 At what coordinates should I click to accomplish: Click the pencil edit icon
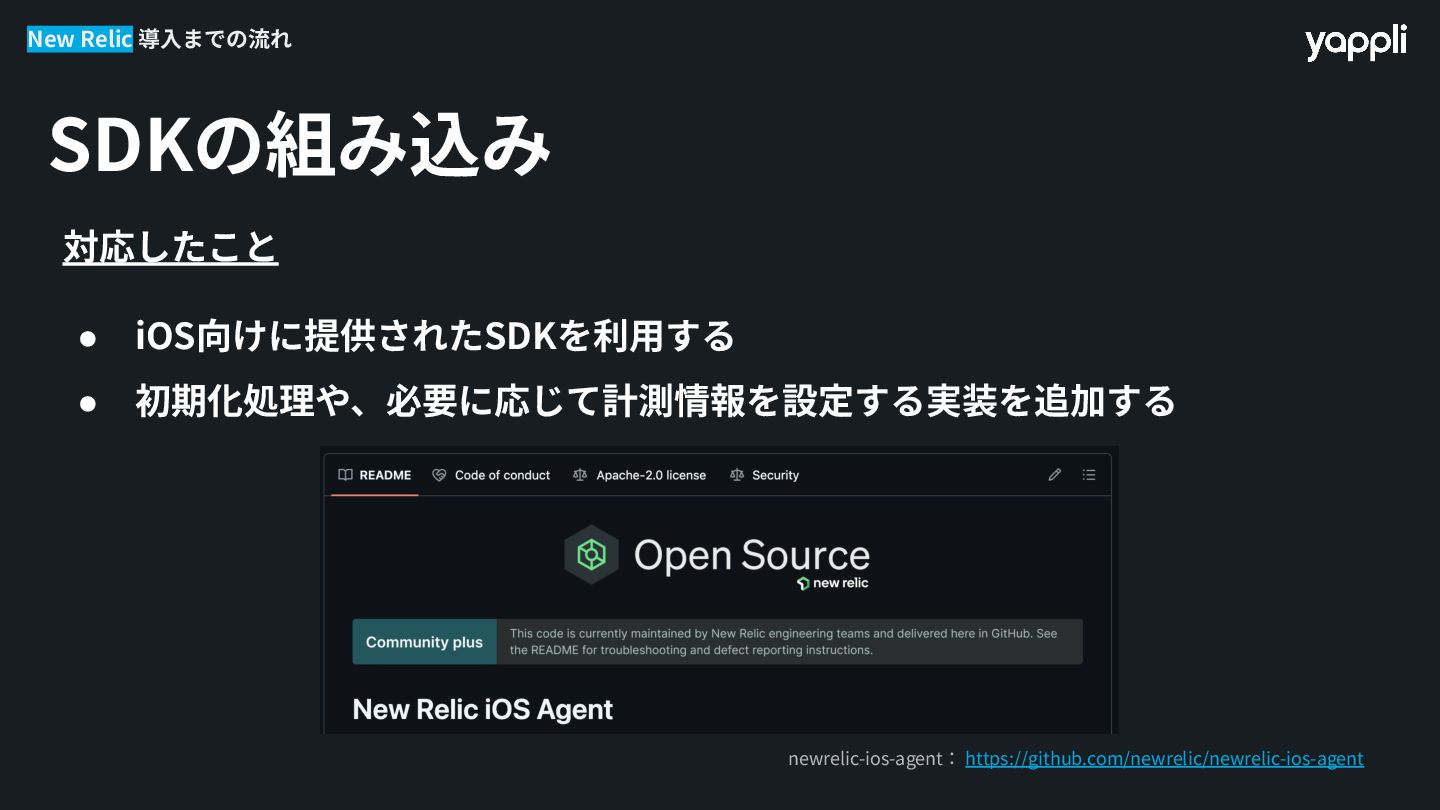pyautogui.click(x=1054, y=475)
